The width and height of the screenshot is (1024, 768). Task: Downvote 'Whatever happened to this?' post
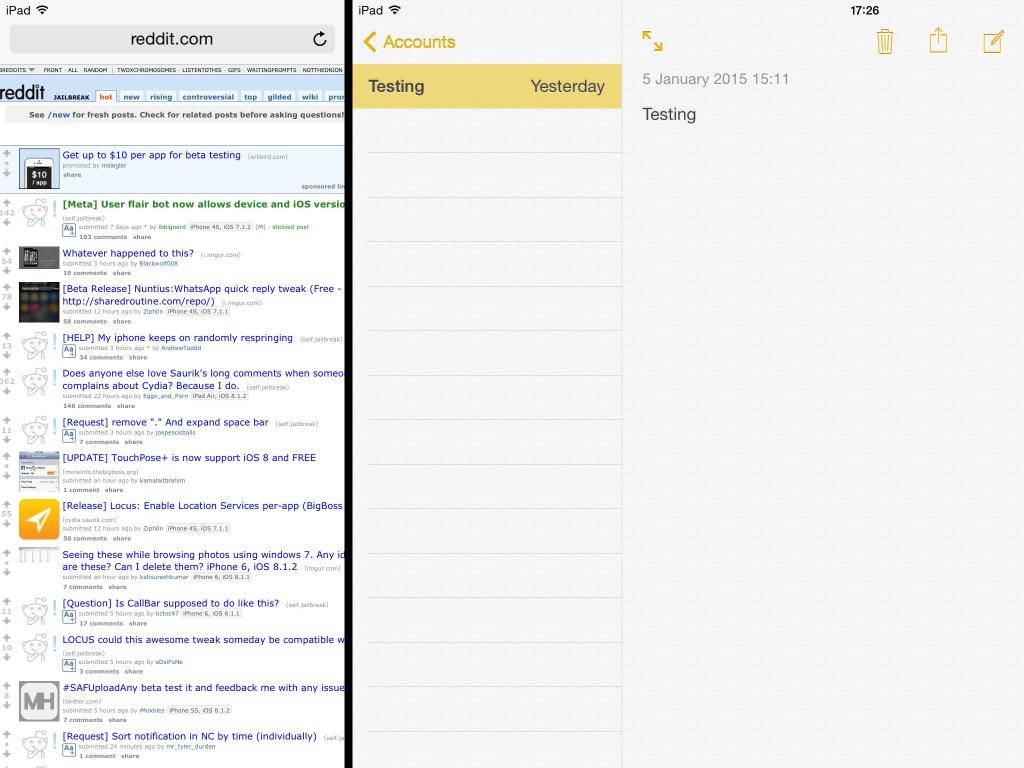pyautogui.click(x=7, y=270)
